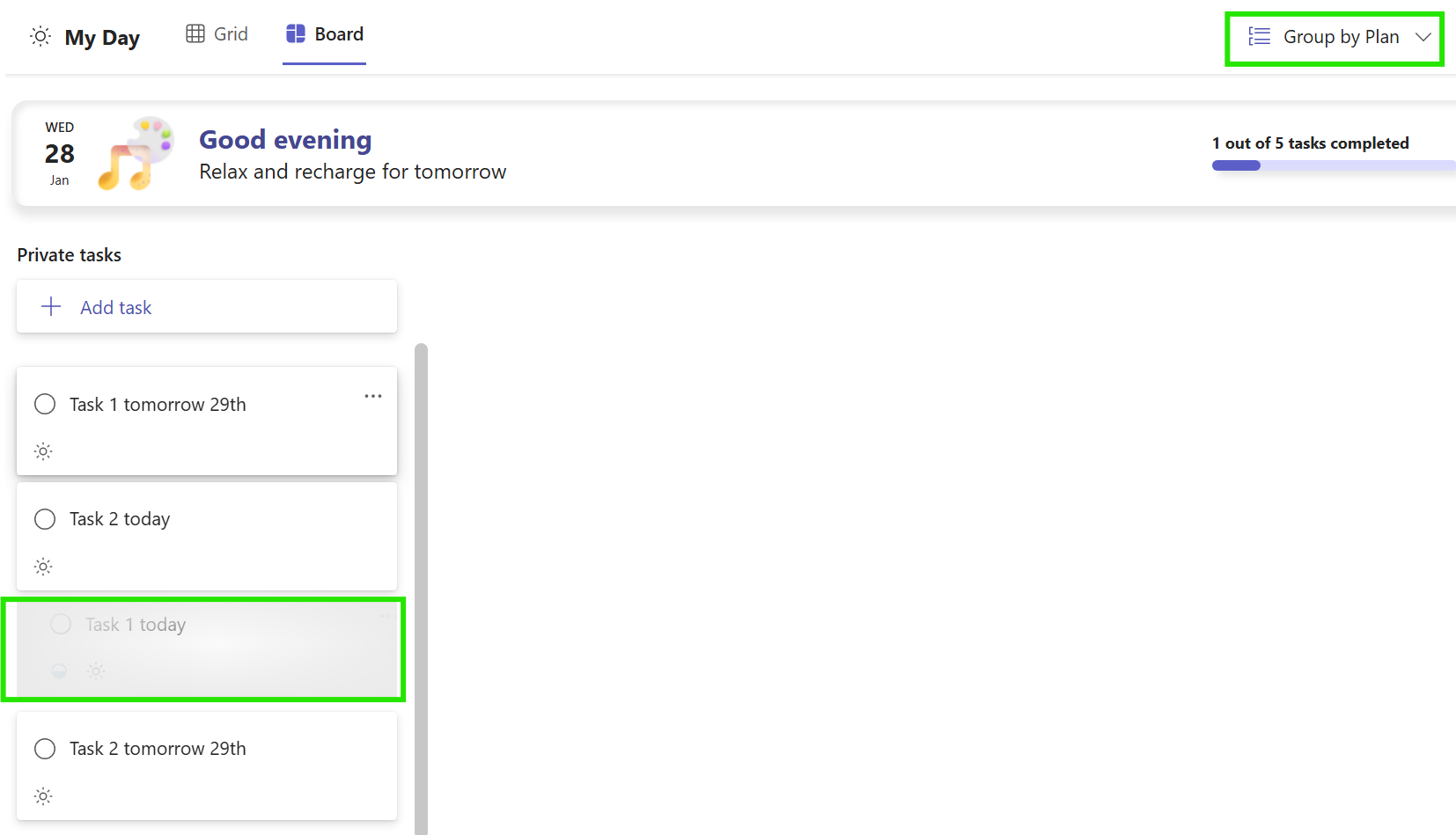Viewport: 1456px width, 835px height.
Task: Click the Add task button
Action: pos(207,306)
